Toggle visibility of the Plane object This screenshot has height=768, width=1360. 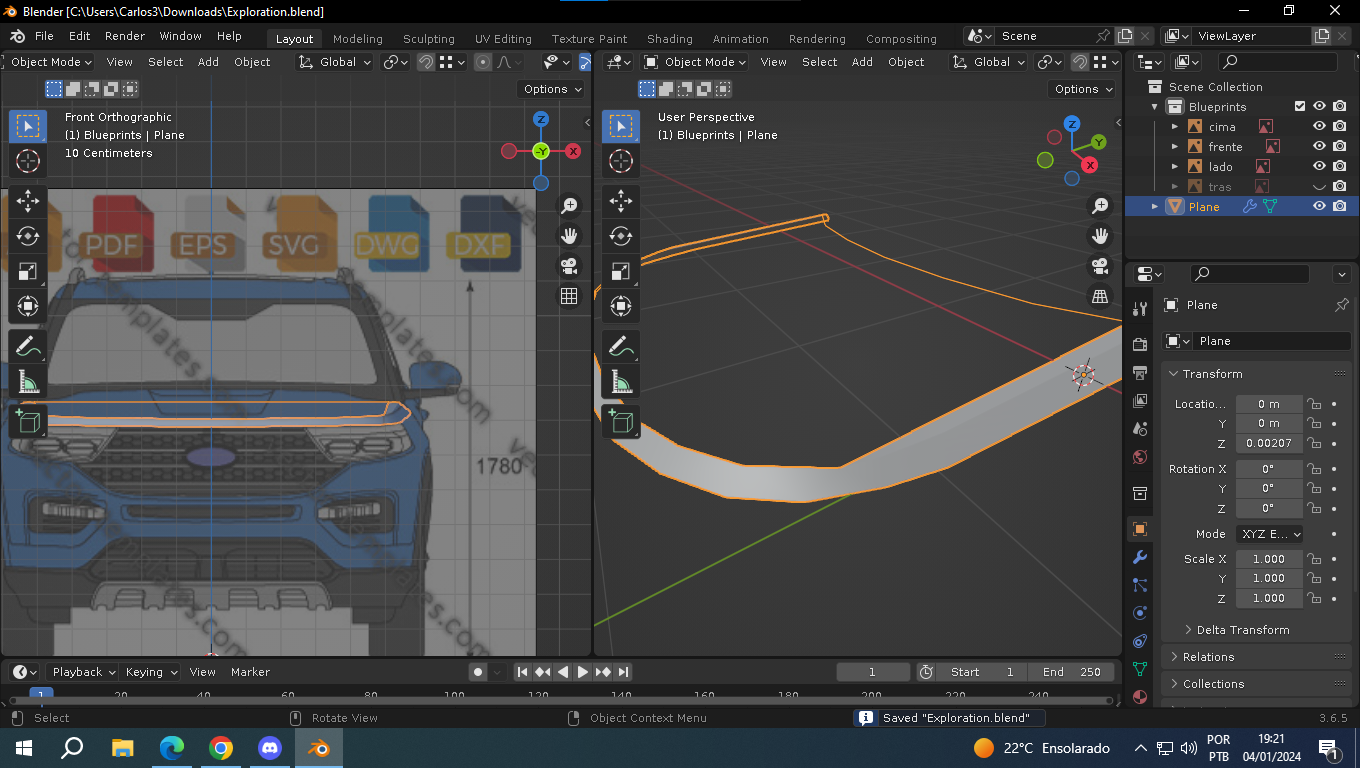[1319, 207]
